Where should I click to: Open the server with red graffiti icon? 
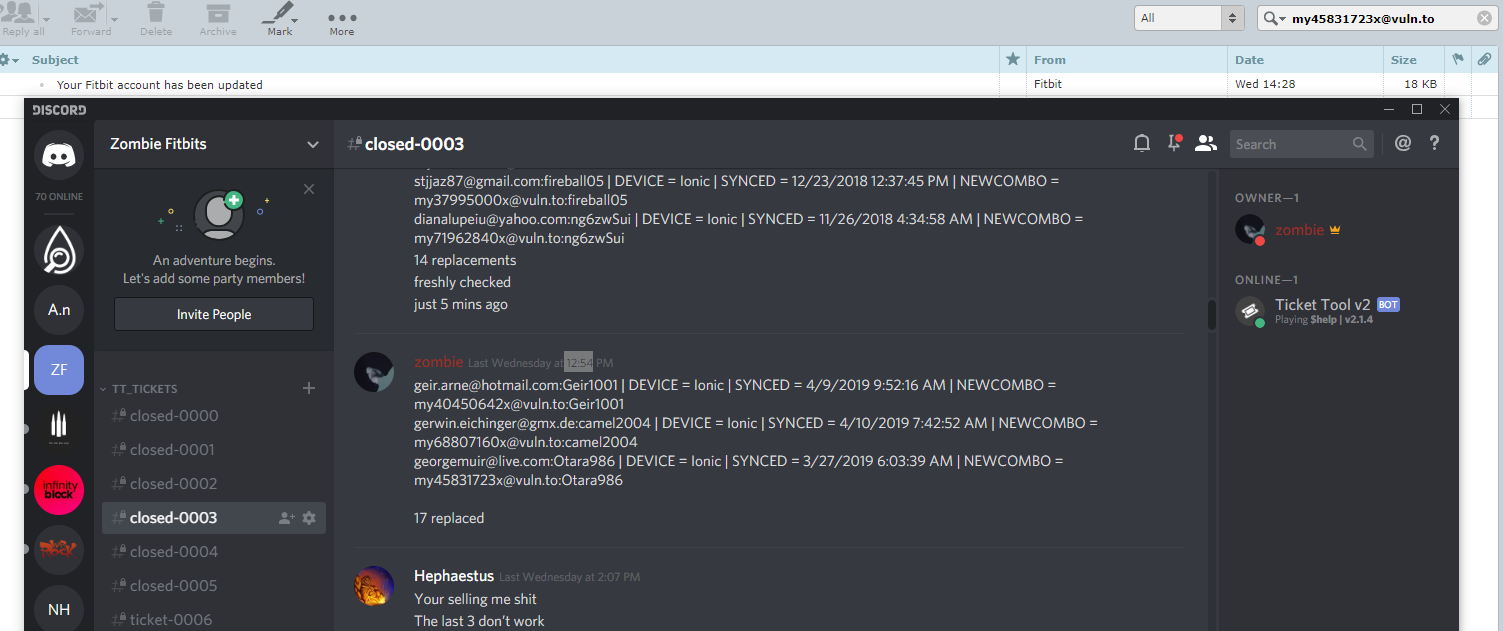pos(59,550)
